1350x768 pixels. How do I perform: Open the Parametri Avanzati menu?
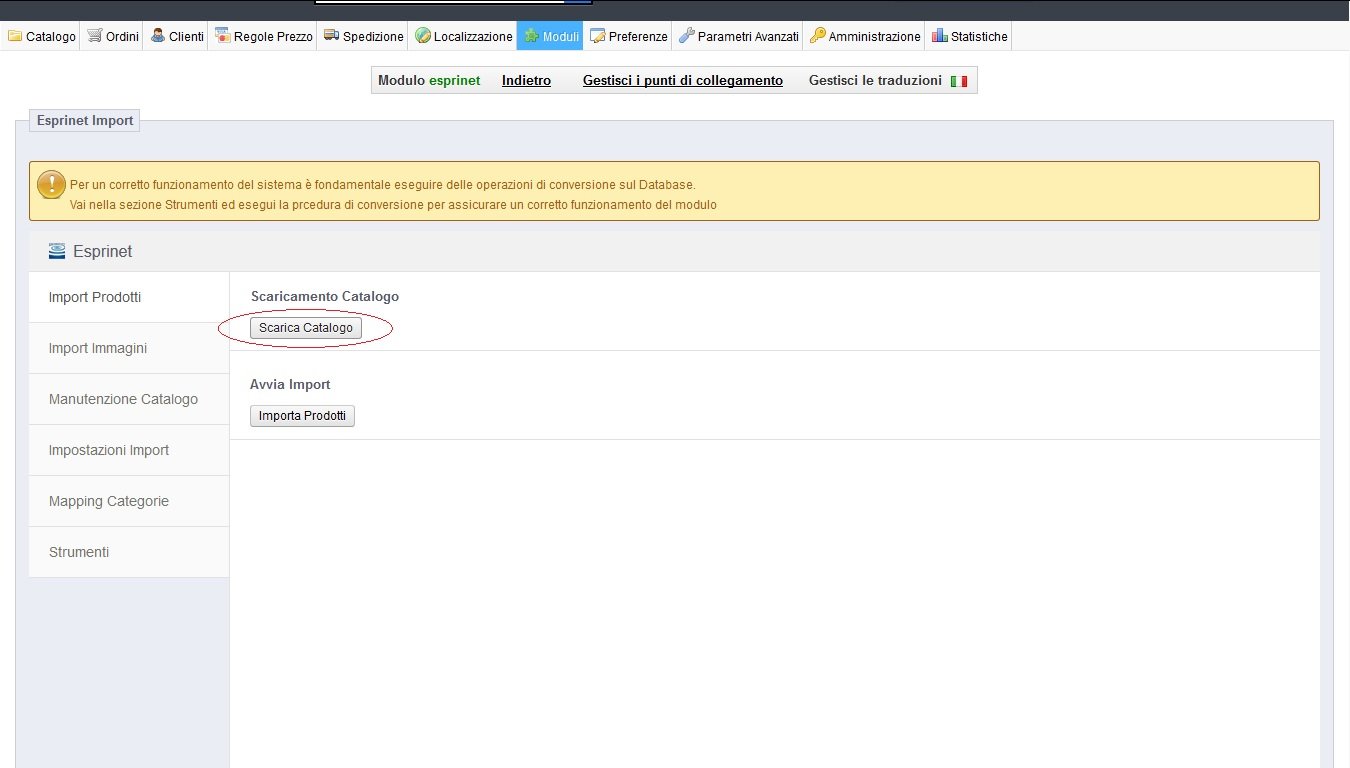[738, 36]
